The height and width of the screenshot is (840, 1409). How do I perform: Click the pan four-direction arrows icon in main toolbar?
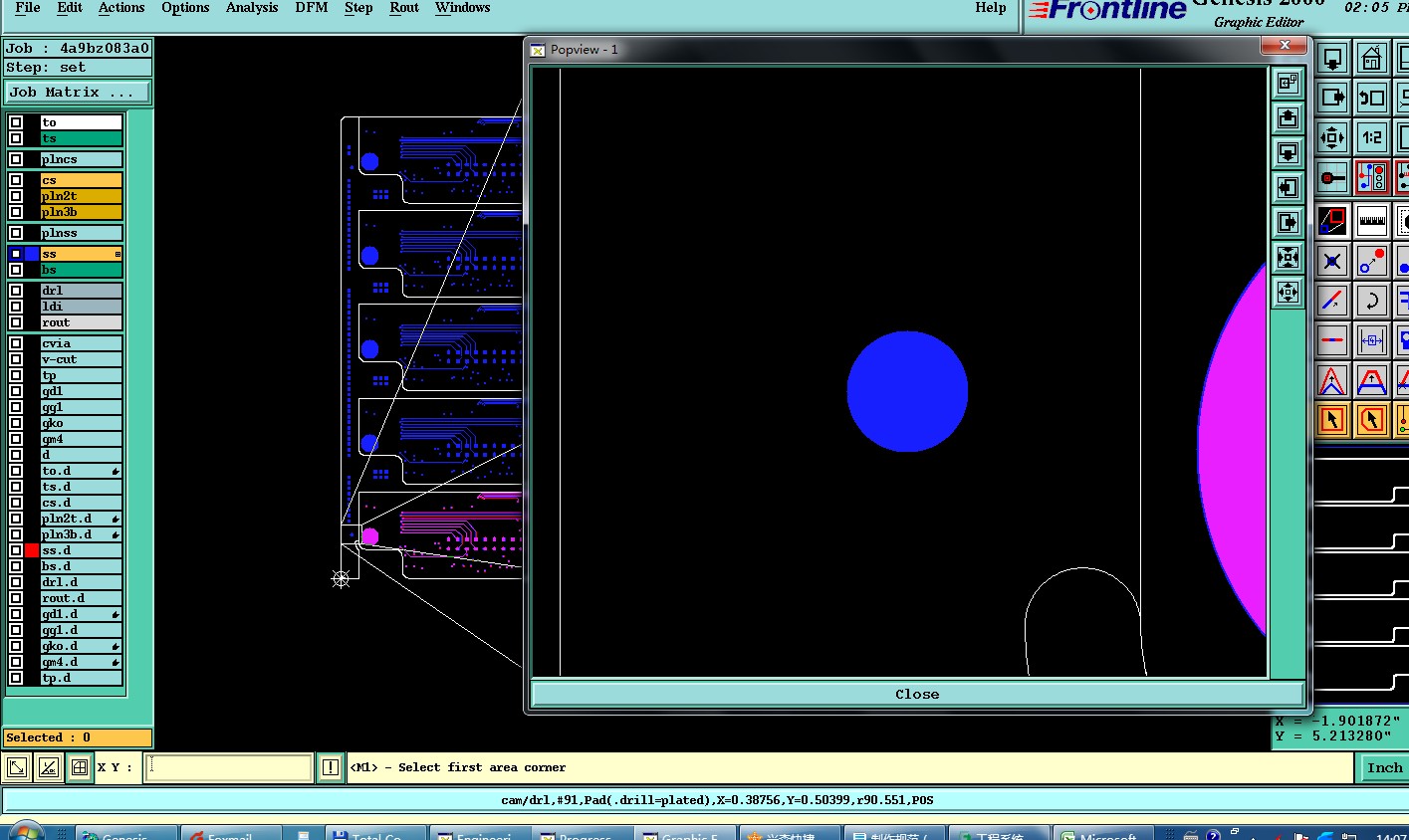(x=1332, y=137)
